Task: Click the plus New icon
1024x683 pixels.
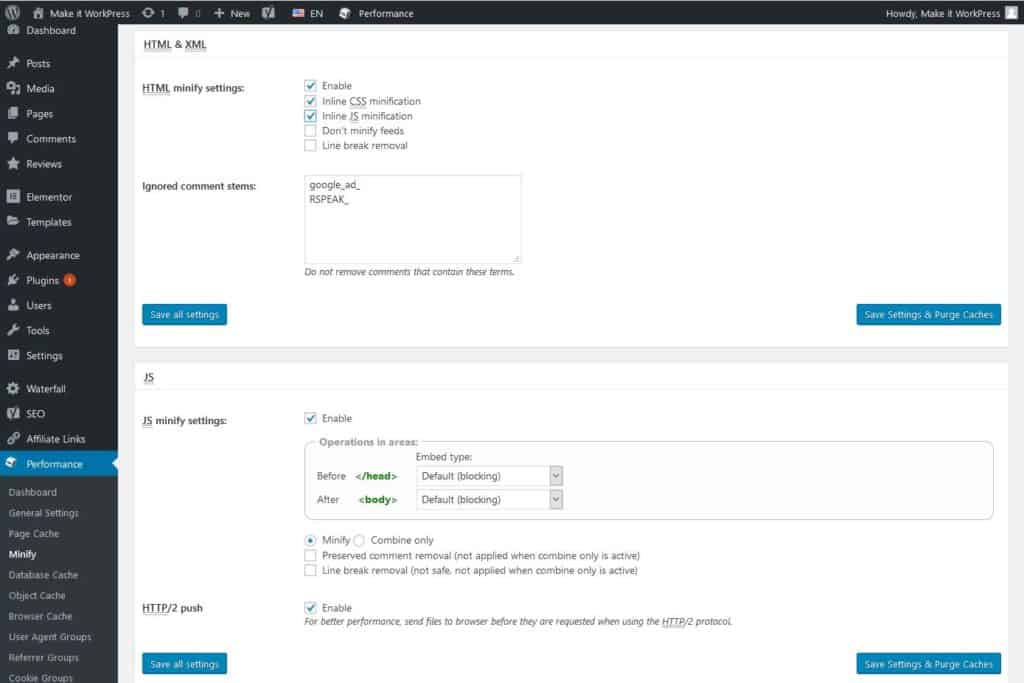Action: [x=219, y=13]
